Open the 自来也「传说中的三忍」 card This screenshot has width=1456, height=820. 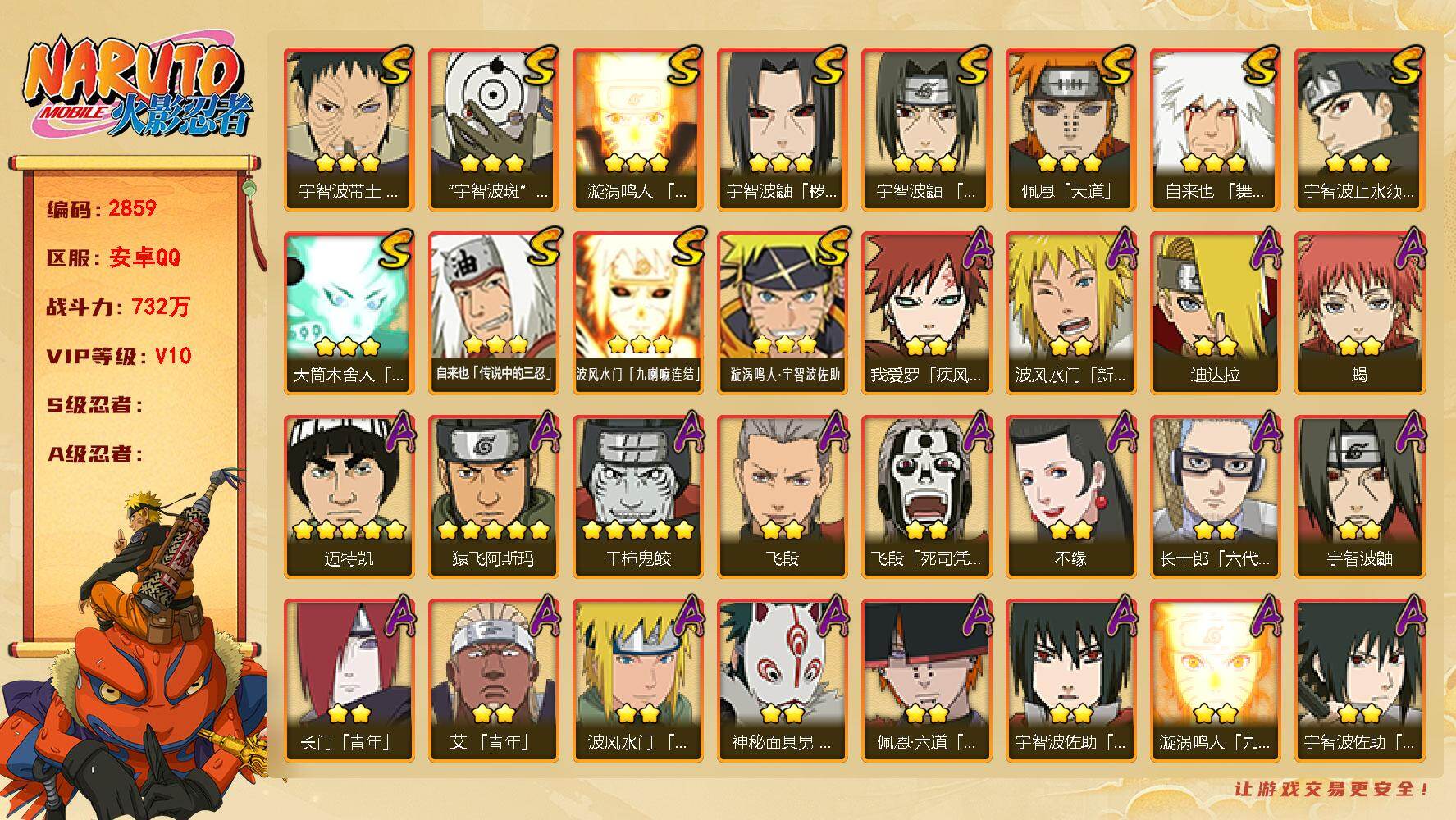[493, 312]
